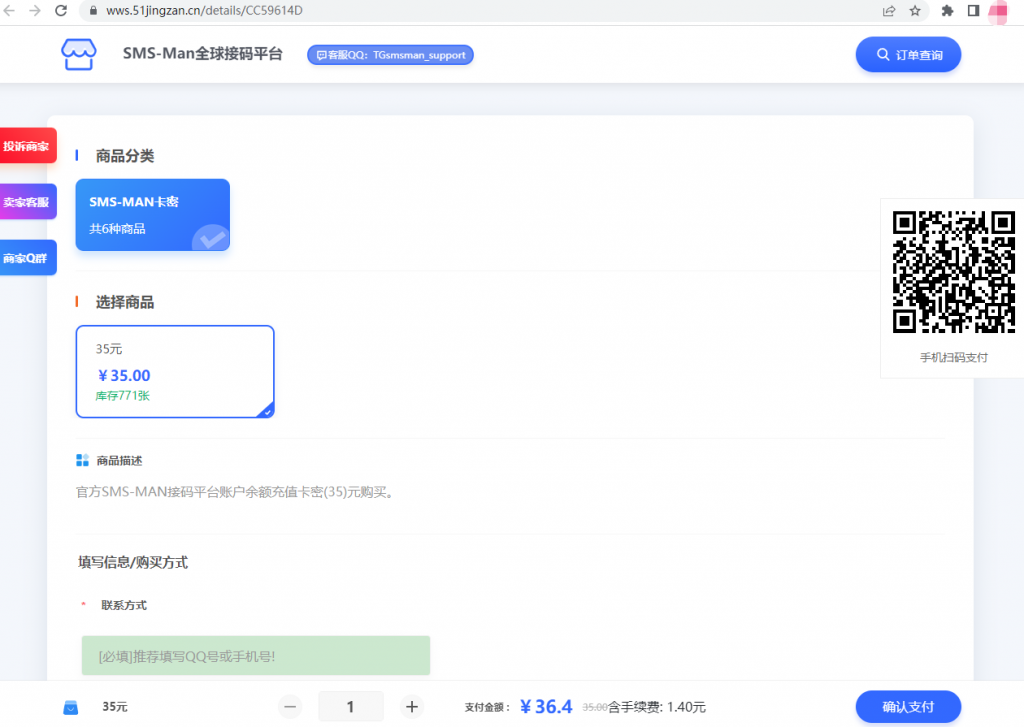
Task: Click the 商品分类 section heading
Action: click(125, 156)
